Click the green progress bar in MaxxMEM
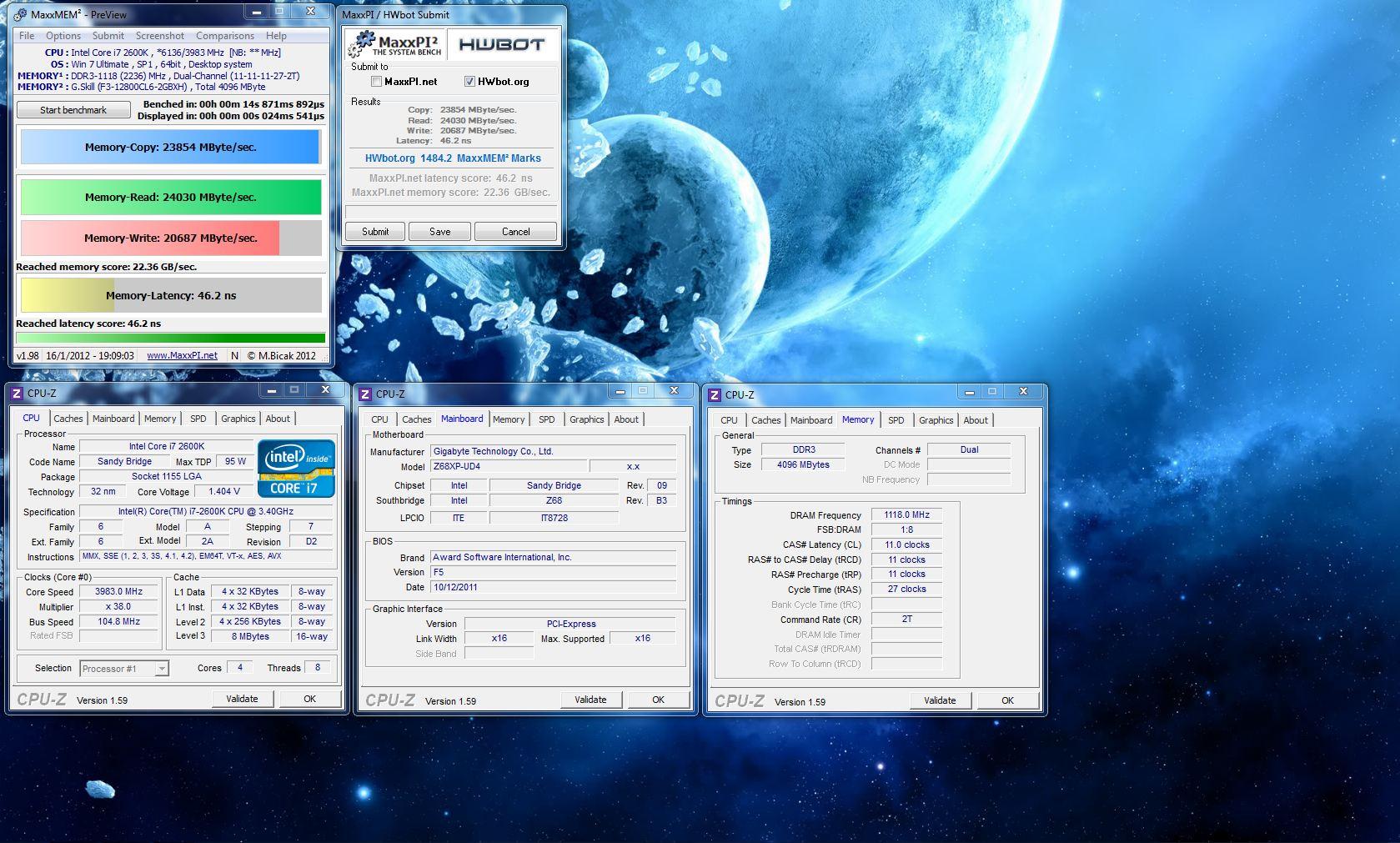The width and height of the screenshot is (1400, 843). click(171, 339)
